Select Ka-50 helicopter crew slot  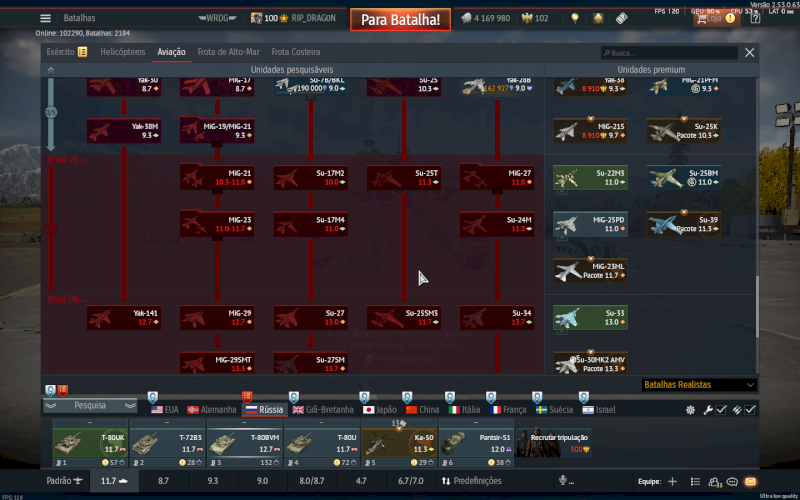[x=399, y=442]
